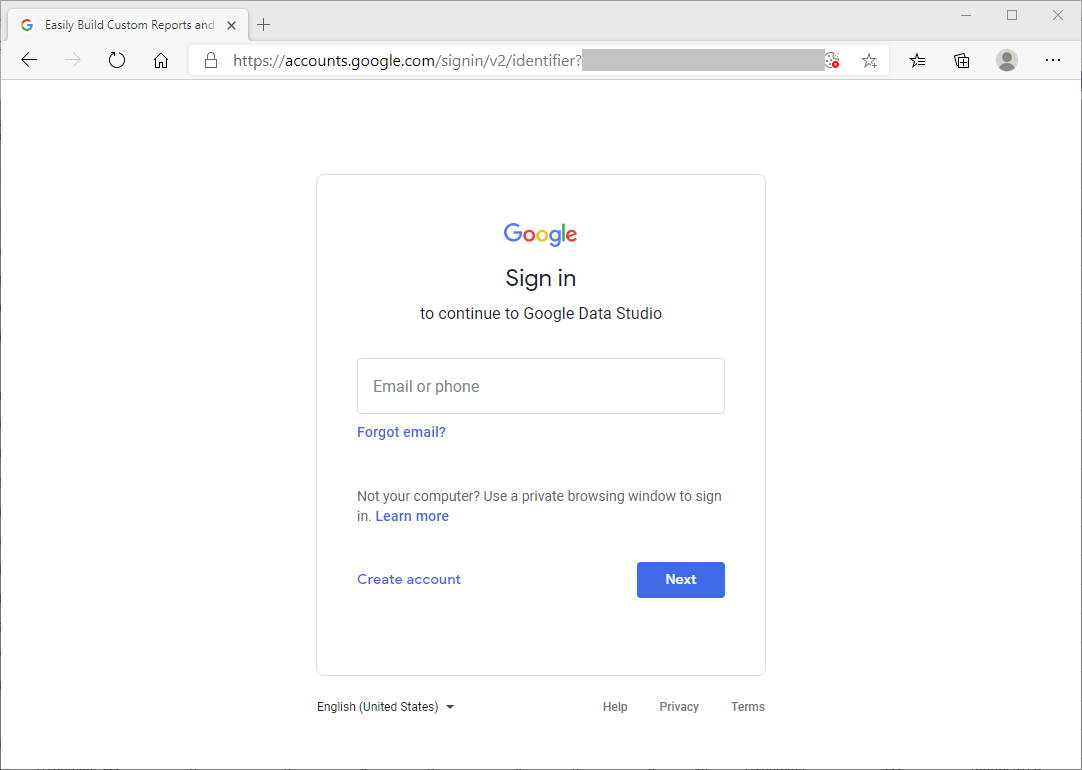Open the Favorites list icon
Image resolution: width=1082 pixels, height=770 pixels.
point(917,60)
